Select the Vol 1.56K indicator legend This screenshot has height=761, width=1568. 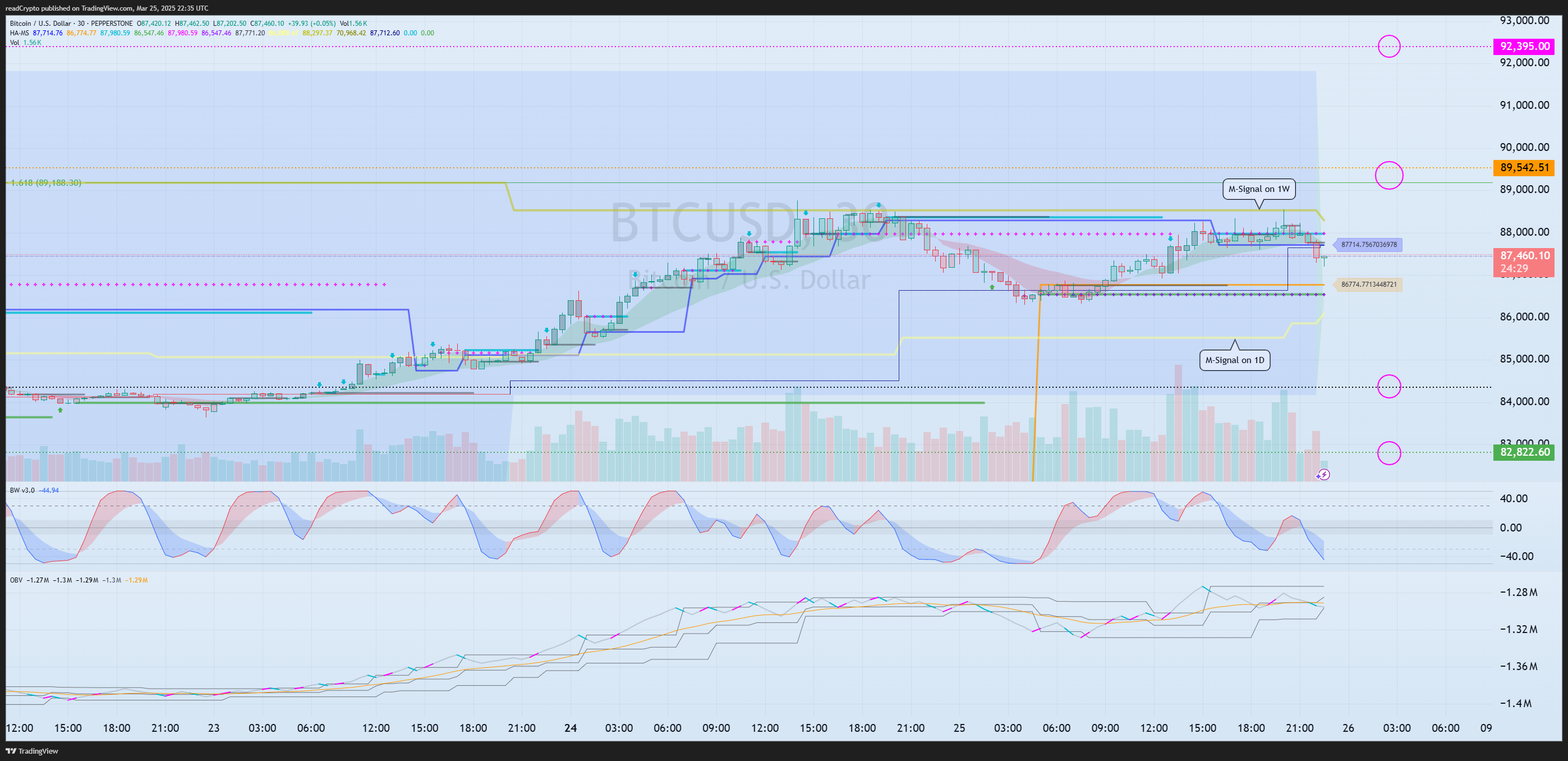pyautogui.click(x=26, y=43)
